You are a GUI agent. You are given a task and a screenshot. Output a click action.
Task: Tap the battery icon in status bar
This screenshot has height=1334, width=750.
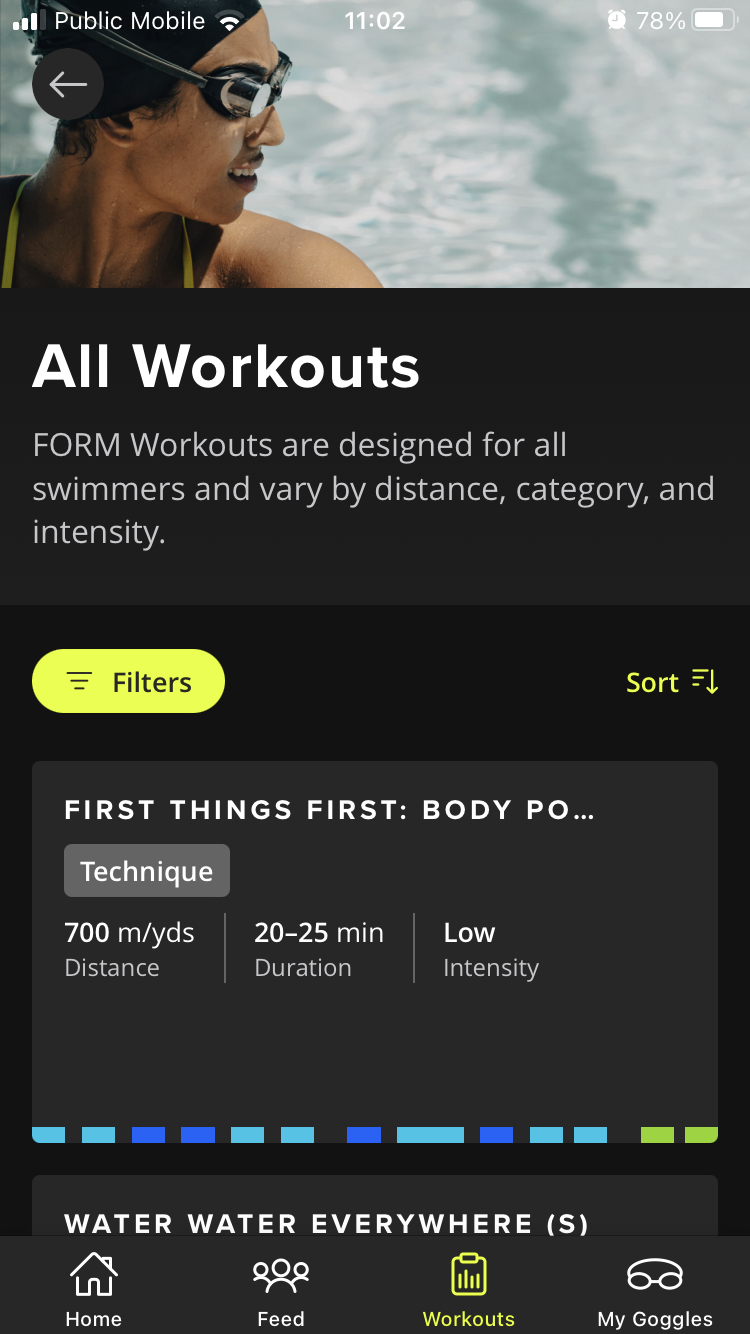pos(715,21)
